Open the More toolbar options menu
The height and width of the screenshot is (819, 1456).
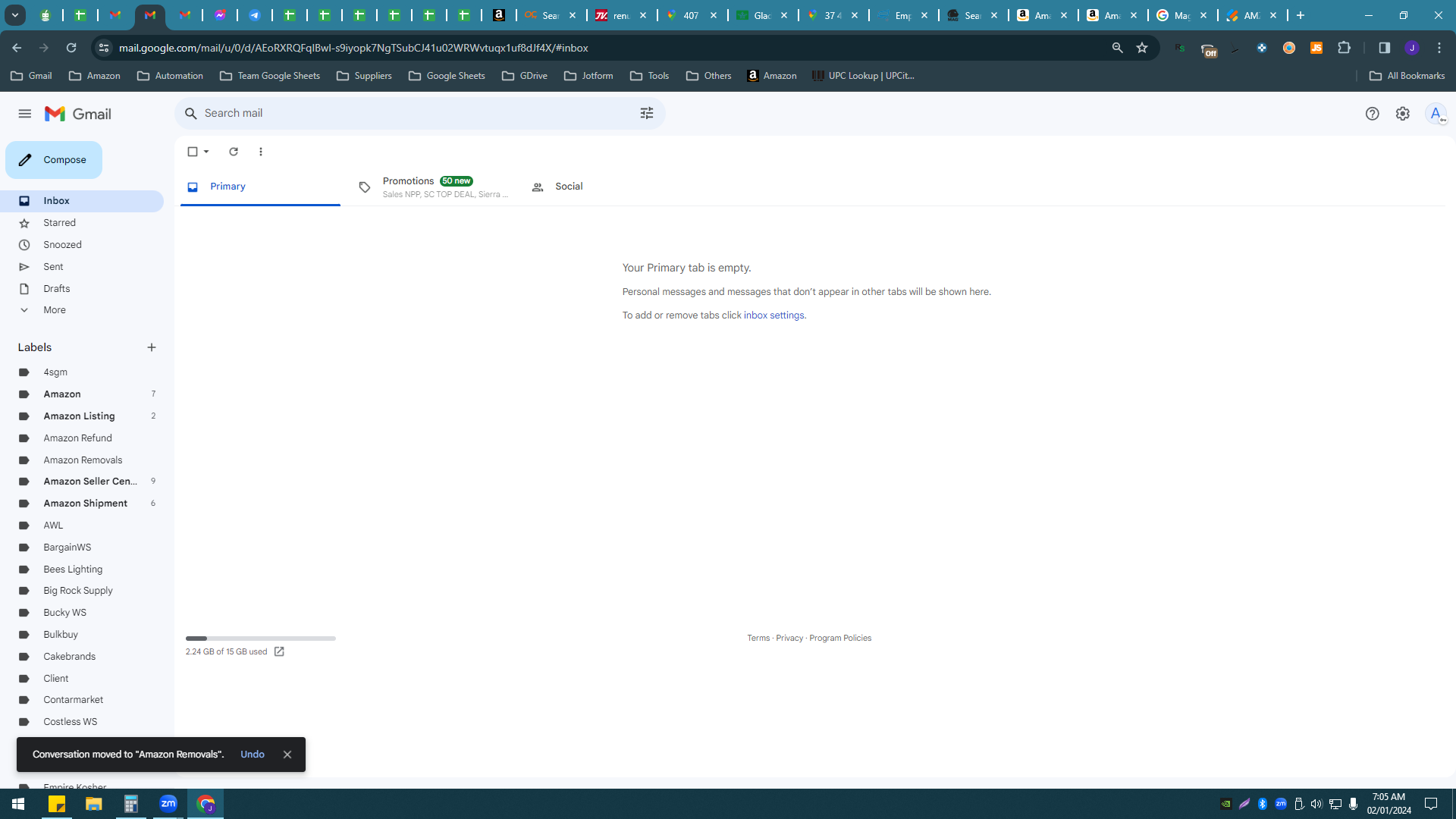click(x=261, y=152)
